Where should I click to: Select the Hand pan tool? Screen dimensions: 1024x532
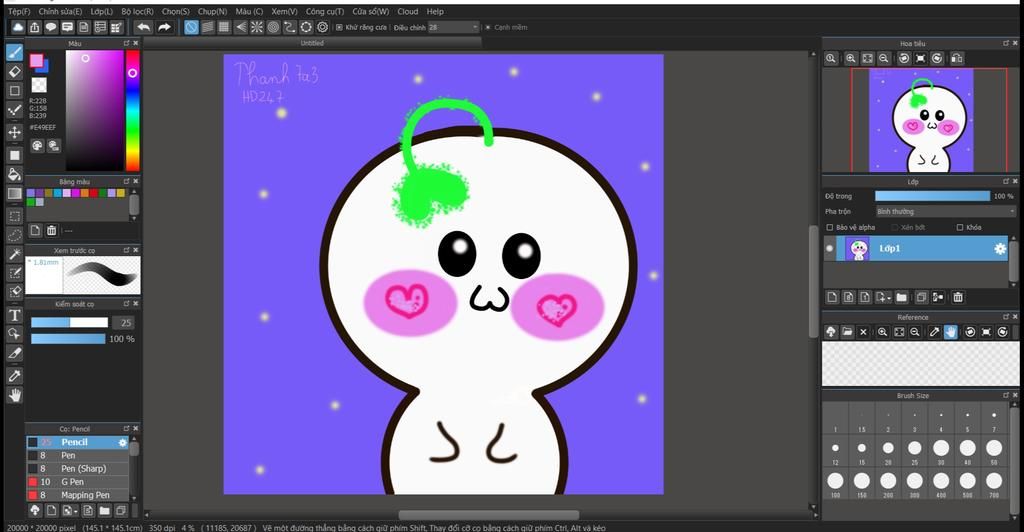(14, 395)
